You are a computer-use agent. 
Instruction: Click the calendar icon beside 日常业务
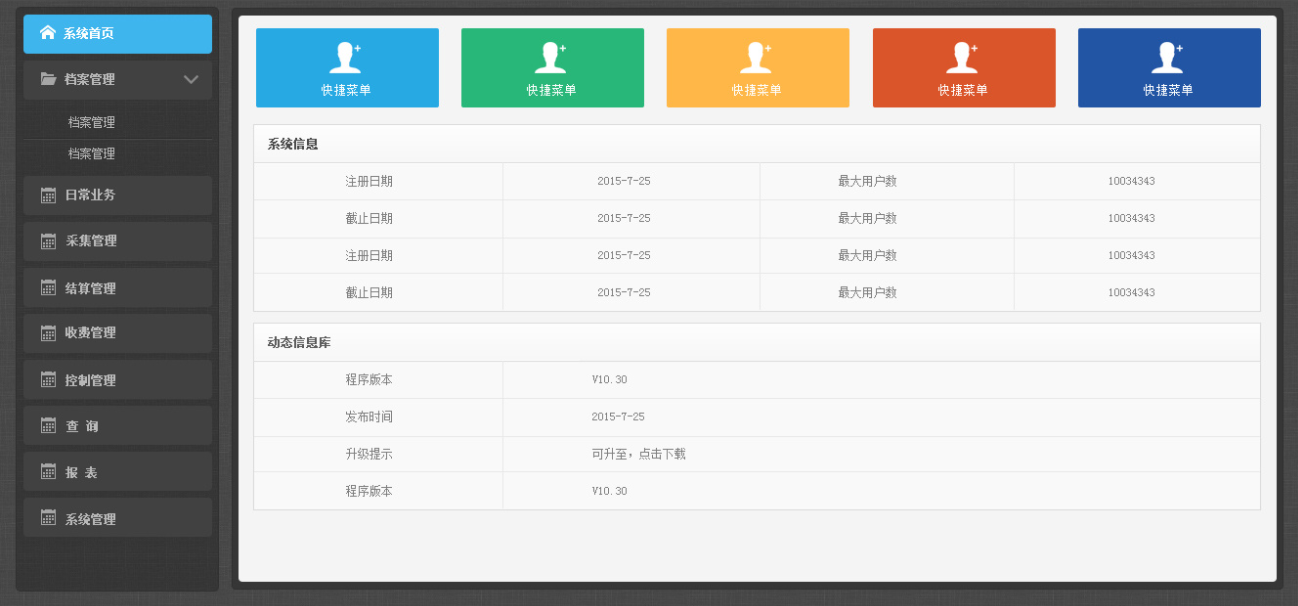[48, 195]
